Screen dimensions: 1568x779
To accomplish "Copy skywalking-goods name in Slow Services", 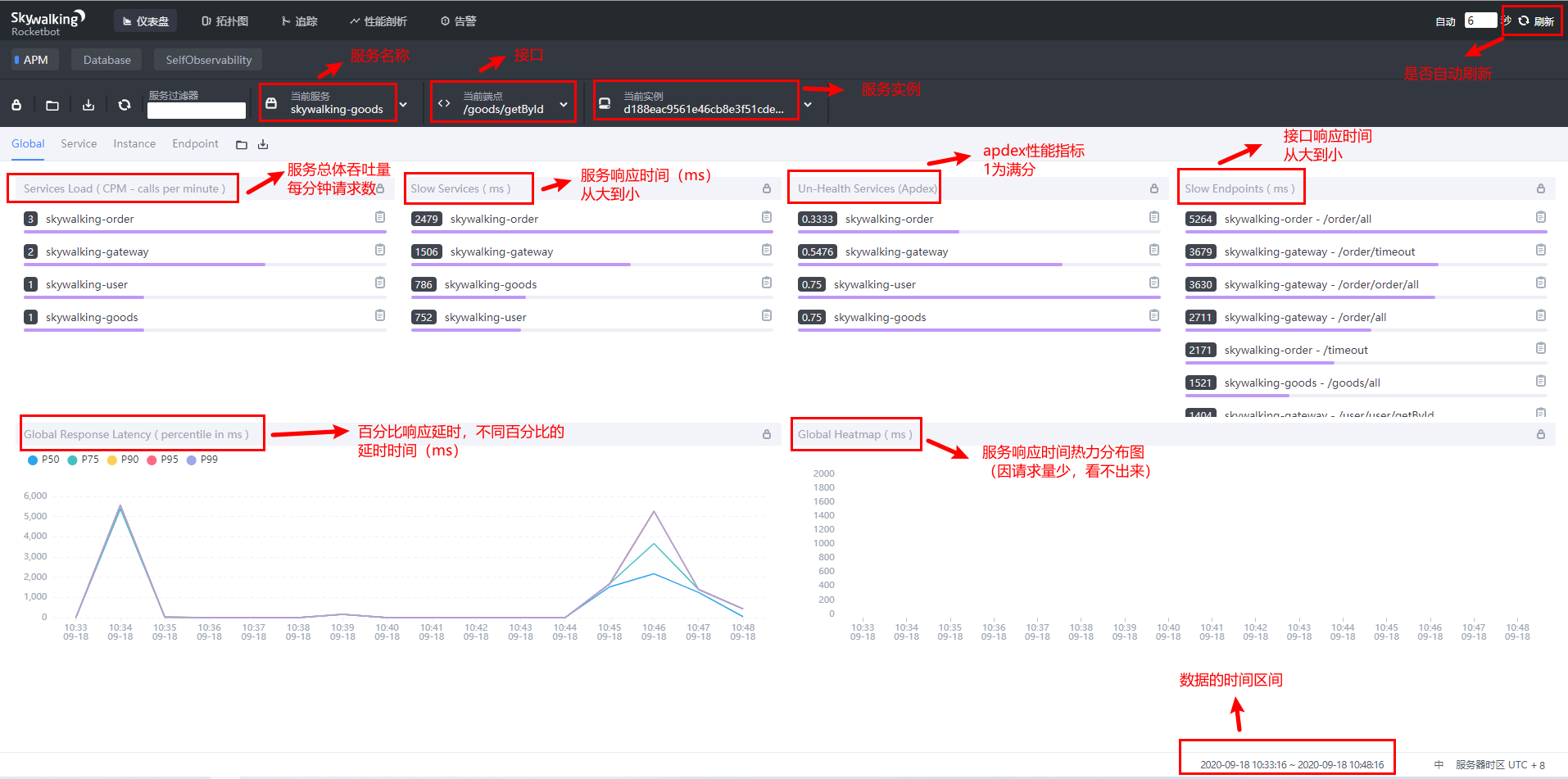I will click(767, 283).
